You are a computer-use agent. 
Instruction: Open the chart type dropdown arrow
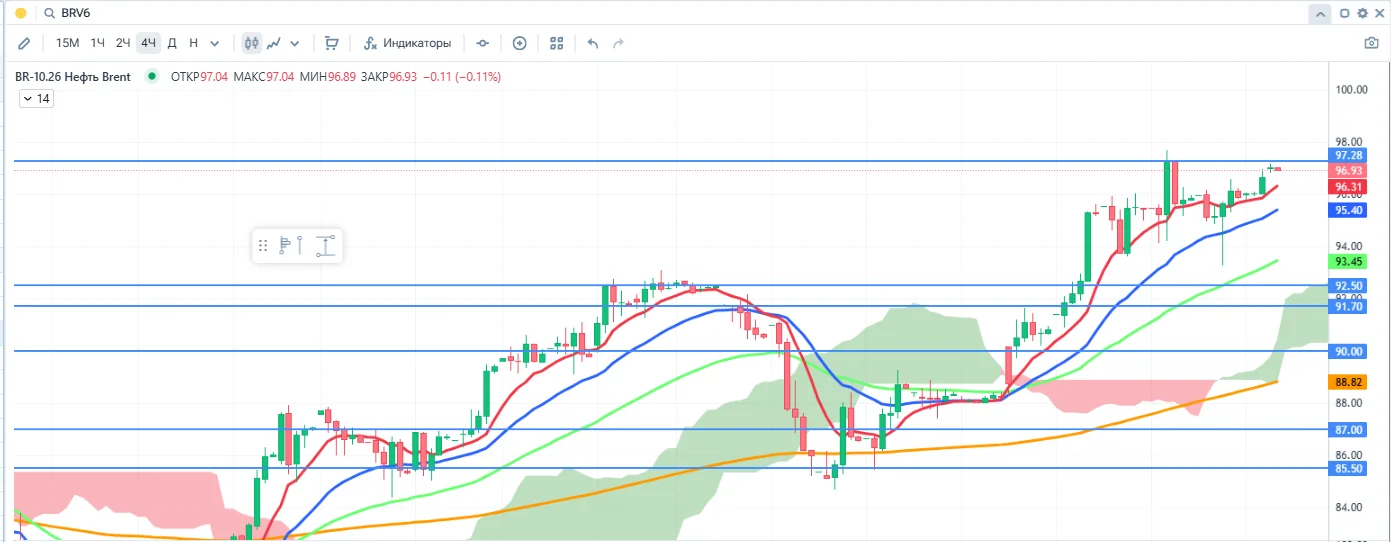click(295, 43)
